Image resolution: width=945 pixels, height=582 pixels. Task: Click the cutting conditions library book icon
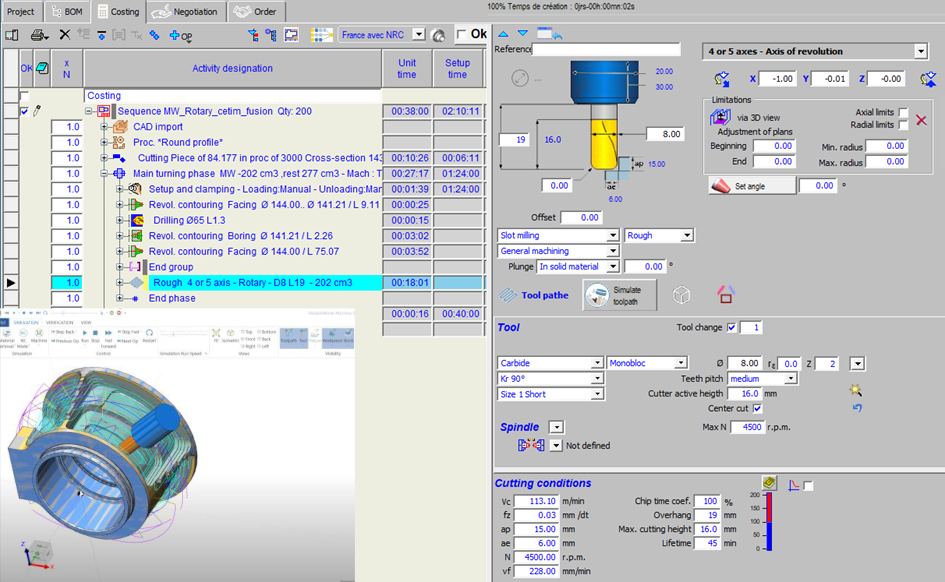769,484
